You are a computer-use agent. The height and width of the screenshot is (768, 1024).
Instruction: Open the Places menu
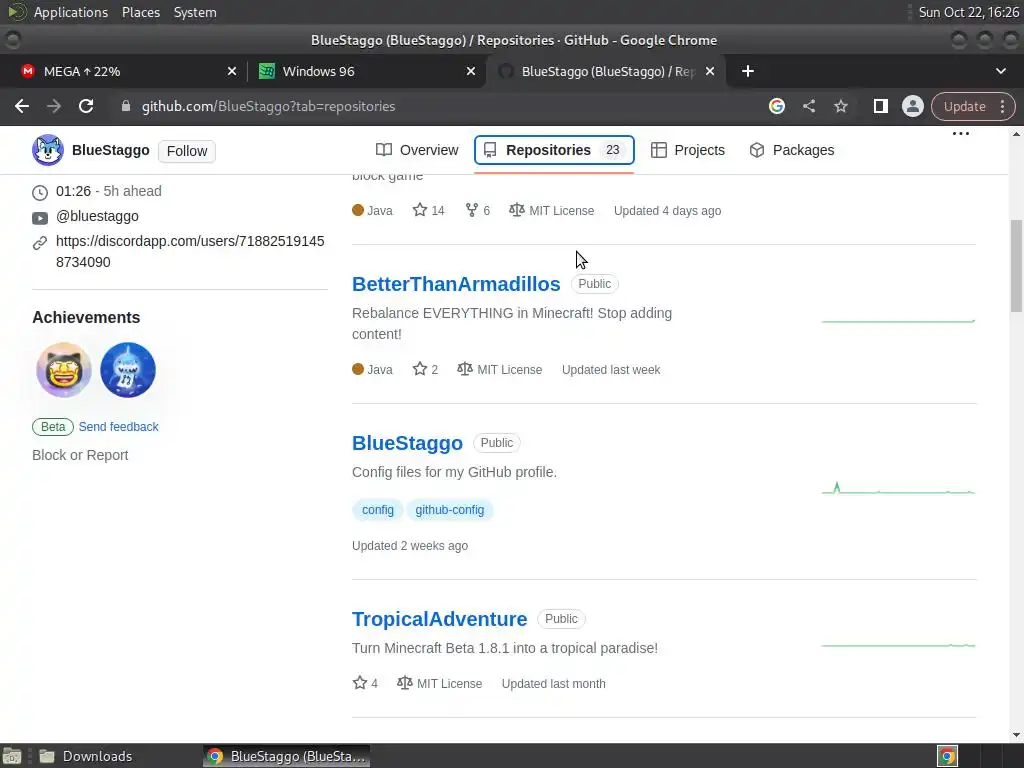[x=140, y=12]
